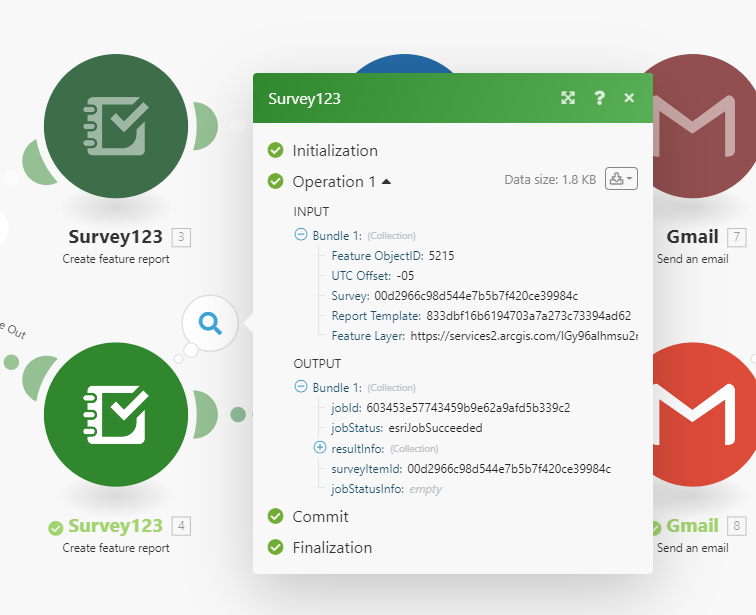Viewport: 756px width, 615px height.
Task: Open the Survey123 module number 4
Action: [116, 414]
